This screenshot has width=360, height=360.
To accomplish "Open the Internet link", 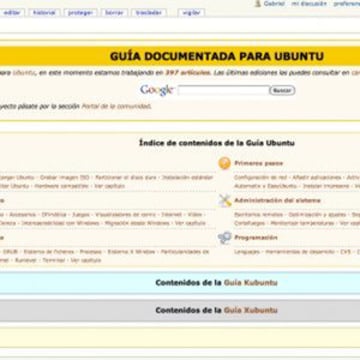I will point(172,215).
